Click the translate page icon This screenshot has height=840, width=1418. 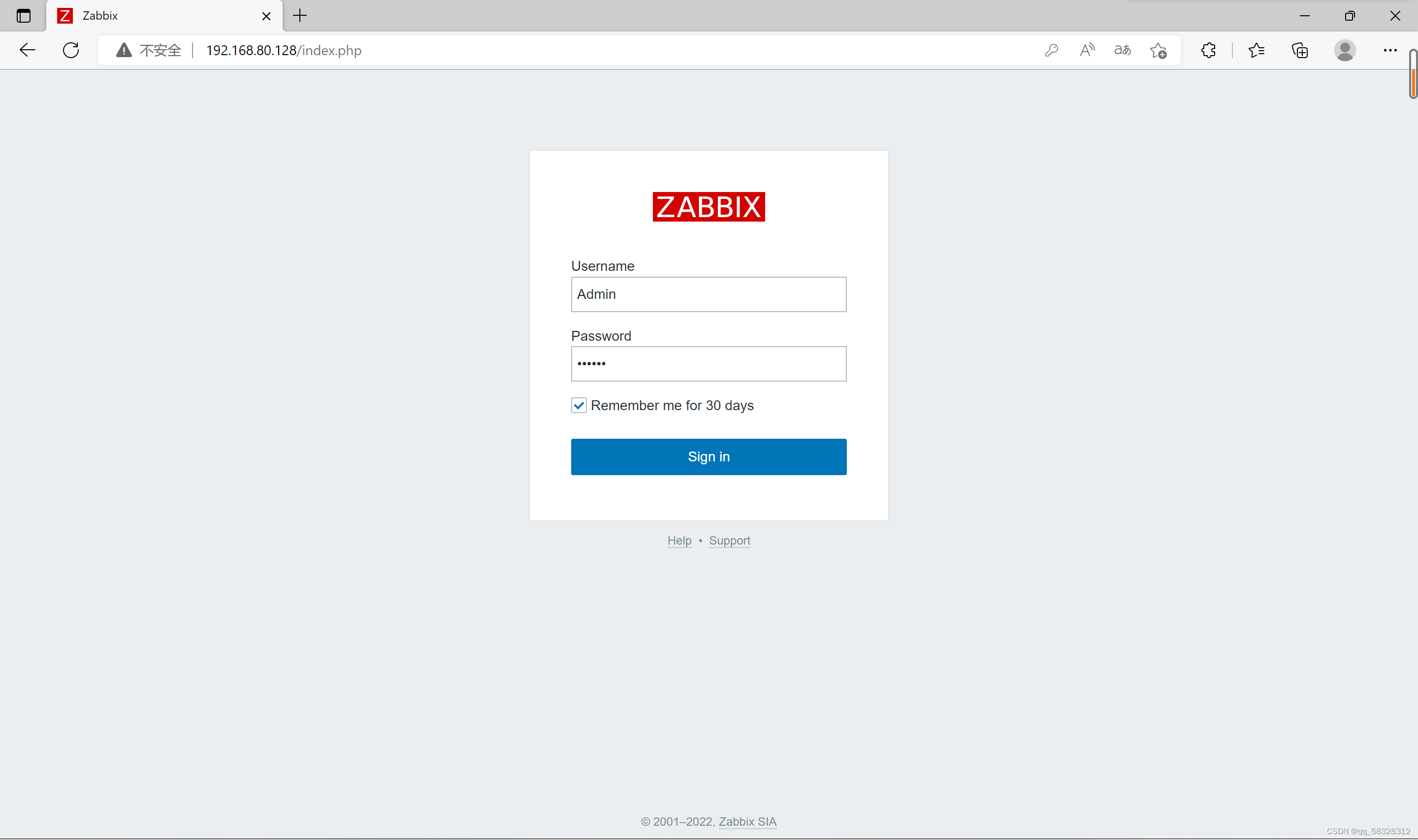(1123, 50)
